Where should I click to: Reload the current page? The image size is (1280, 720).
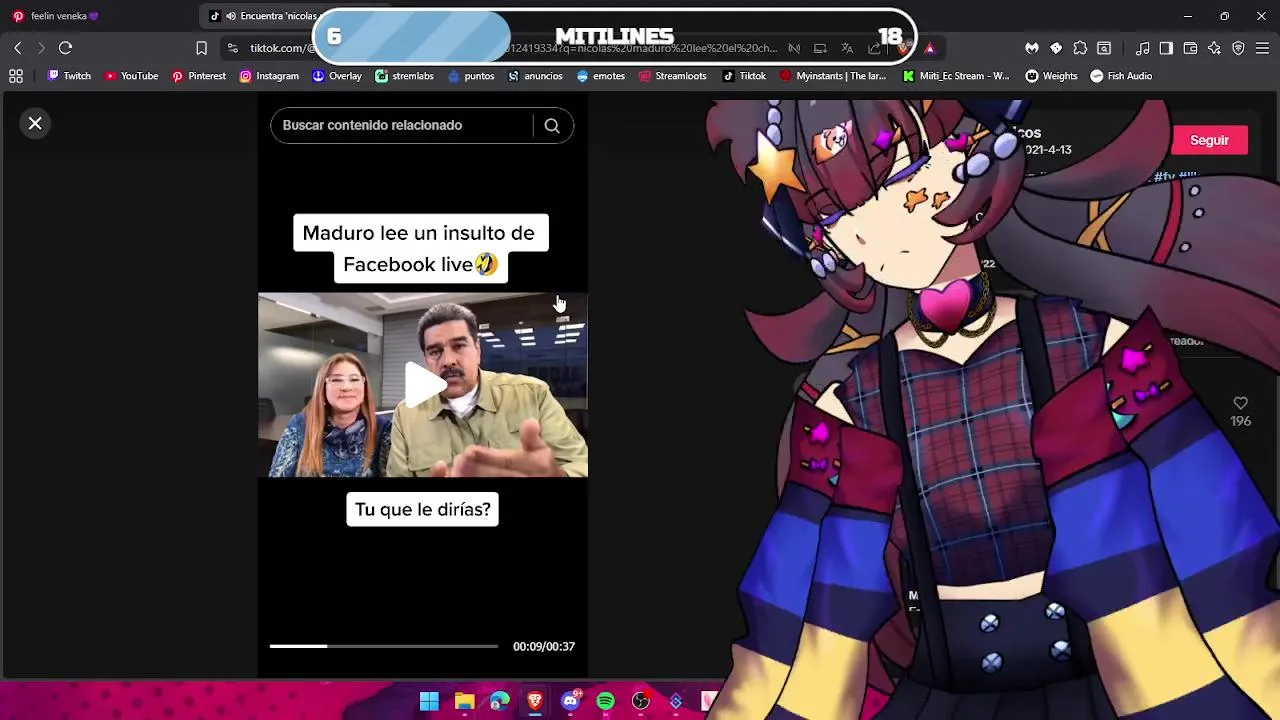click(x=65, y=48)
